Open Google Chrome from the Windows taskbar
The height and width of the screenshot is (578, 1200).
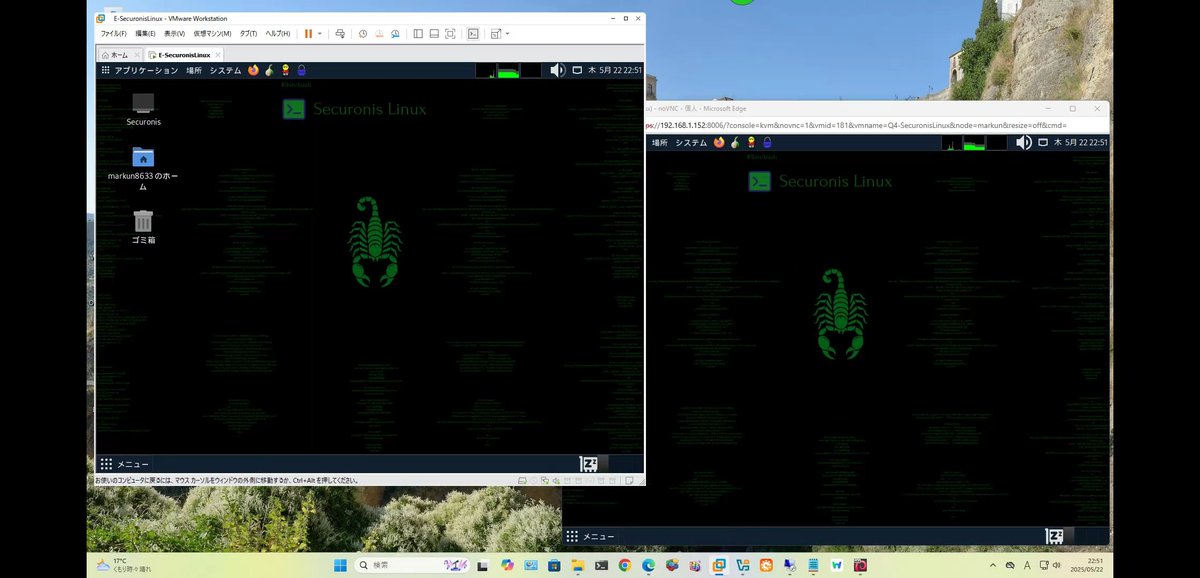pyautogui.click(x=624, y=565)
